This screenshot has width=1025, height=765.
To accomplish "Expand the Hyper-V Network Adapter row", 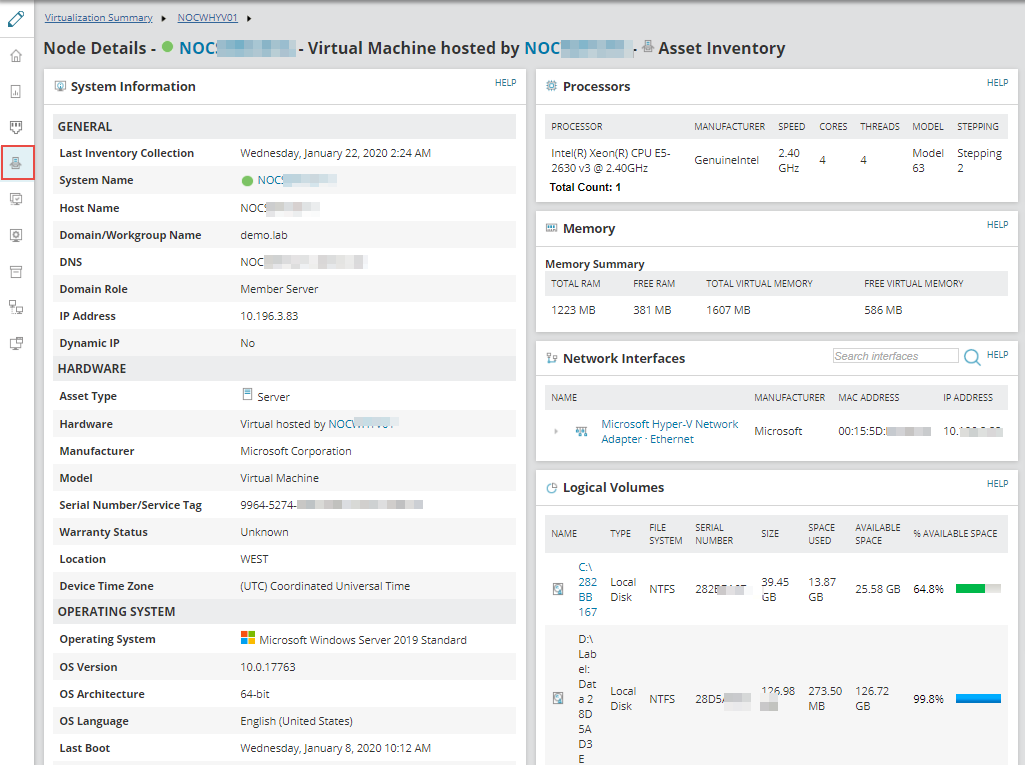I will coord(556,431).
